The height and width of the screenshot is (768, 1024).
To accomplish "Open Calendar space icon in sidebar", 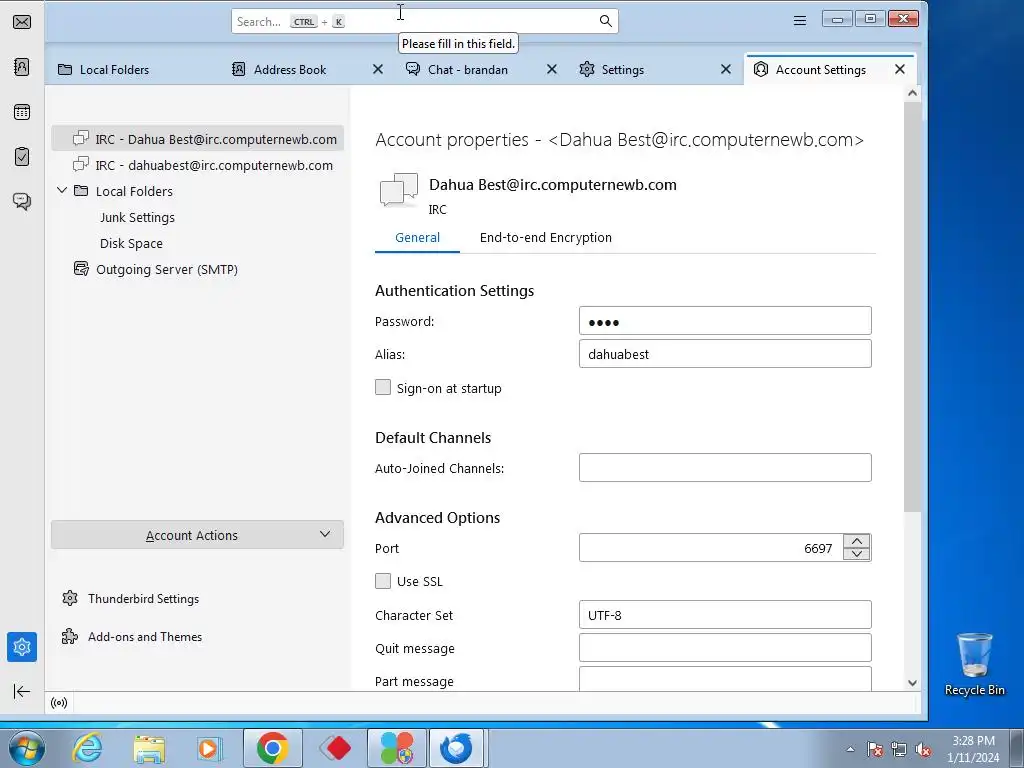I will (x=22, y=112).
